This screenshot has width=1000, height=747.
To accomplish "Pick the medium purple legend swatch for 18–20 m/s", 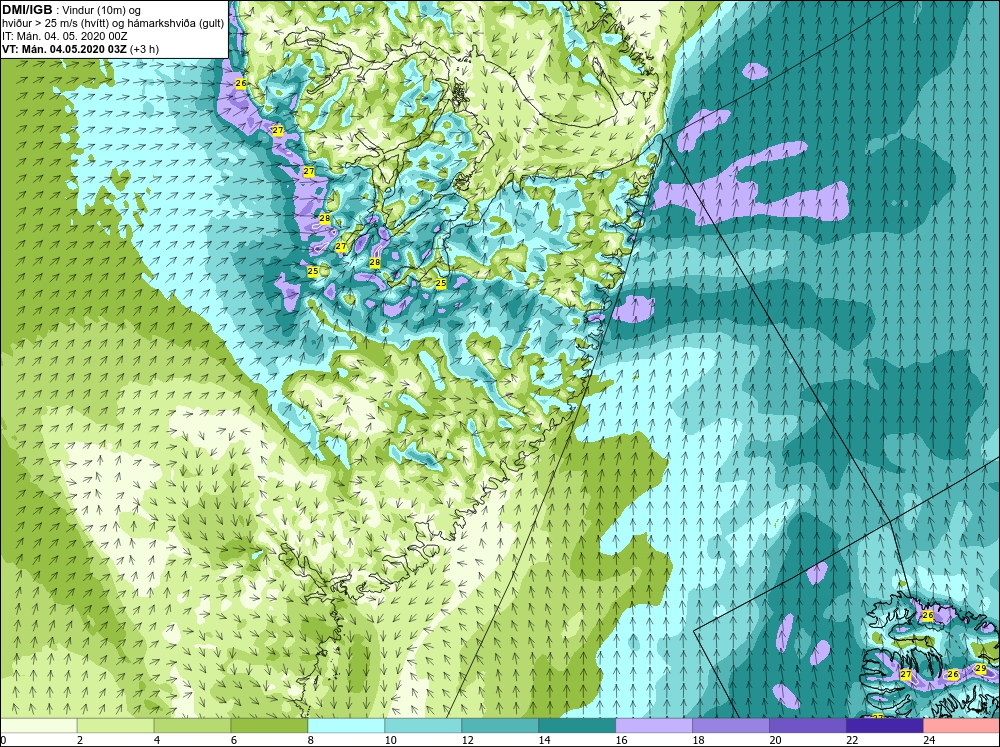I will (x=731, y=726).
